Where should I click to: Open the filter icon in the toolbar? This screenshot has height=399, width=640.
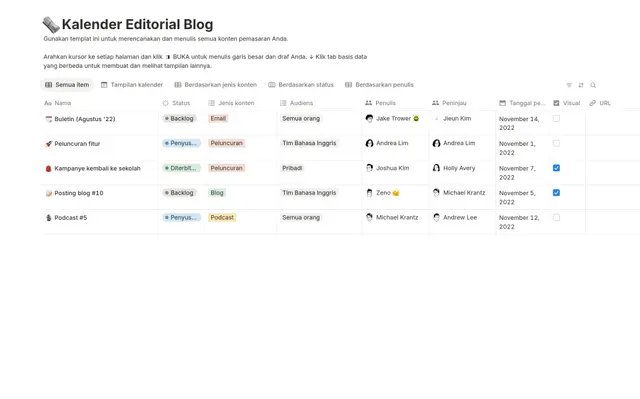point(569,85)
